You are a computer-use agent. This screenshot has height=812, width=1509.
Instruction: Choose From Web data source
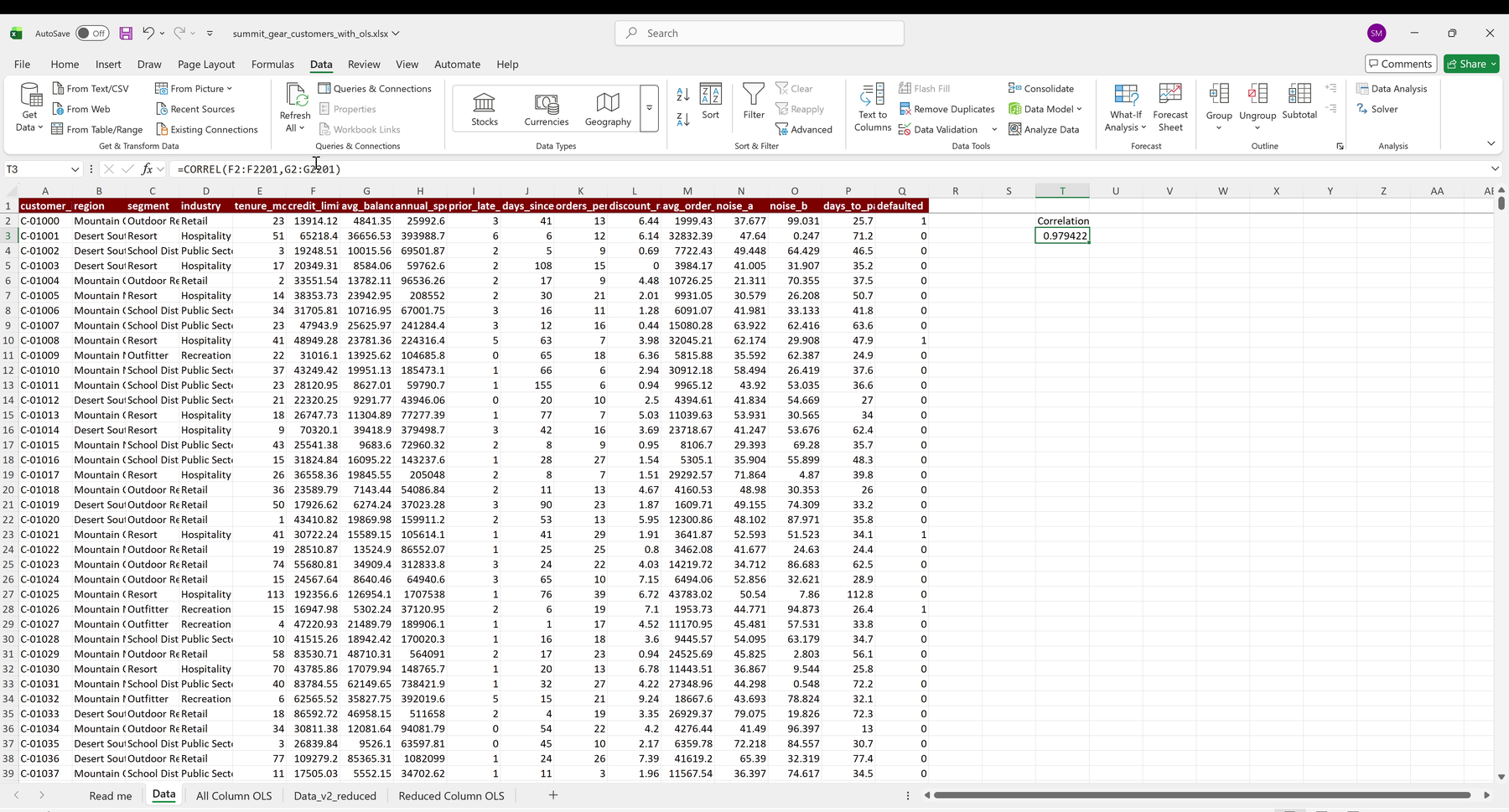coord(81,109)
